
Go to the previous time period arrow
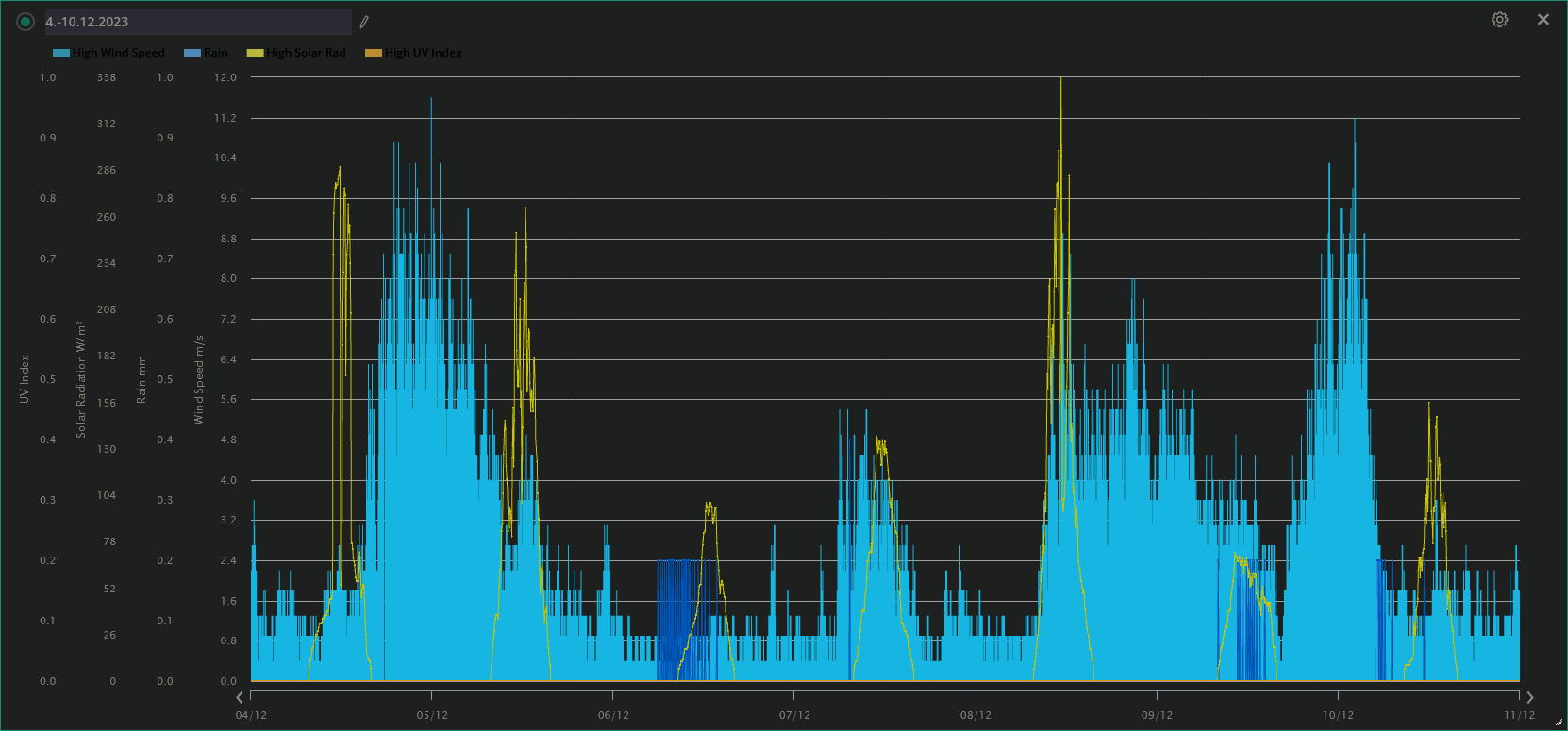click(x=240, y=697)
